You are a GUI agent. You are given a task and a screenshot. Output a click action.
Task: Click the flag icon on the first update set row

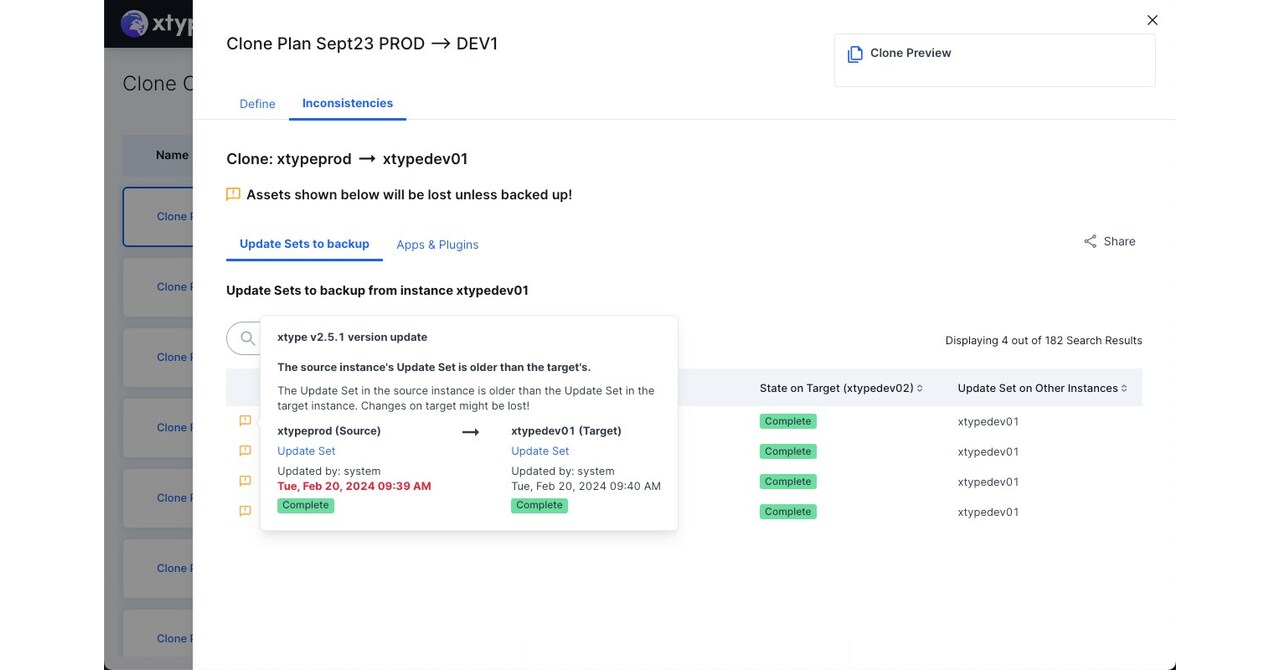pyautogui.click(x=245, y=421)
